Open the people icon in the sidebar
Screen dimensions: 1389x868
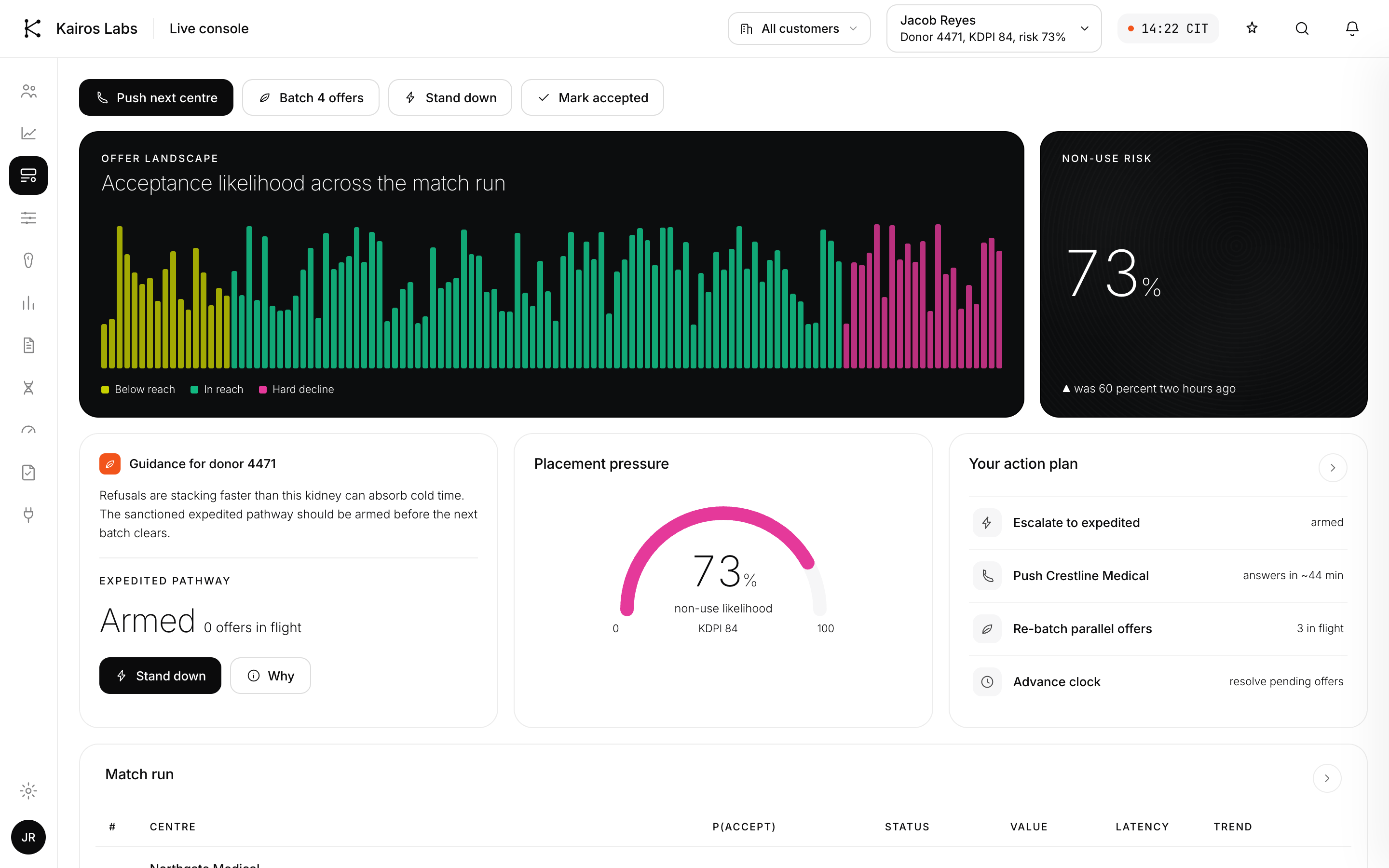pos(29,91)
